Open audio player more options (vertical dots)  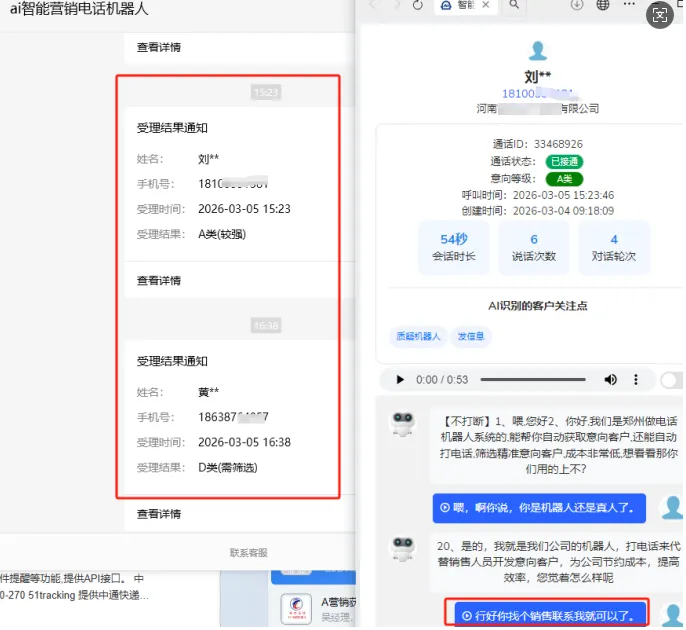[x=636, y=380]
